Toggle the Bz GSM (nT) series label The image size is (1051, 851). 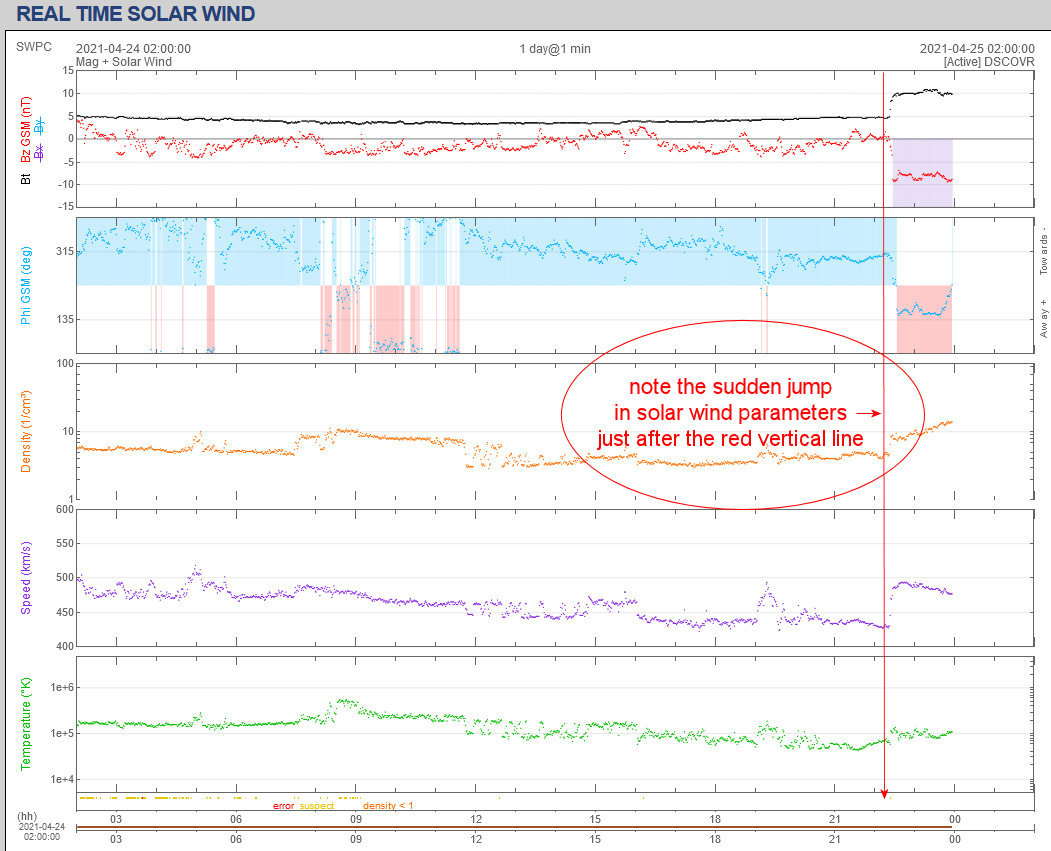tap(26, 130)
